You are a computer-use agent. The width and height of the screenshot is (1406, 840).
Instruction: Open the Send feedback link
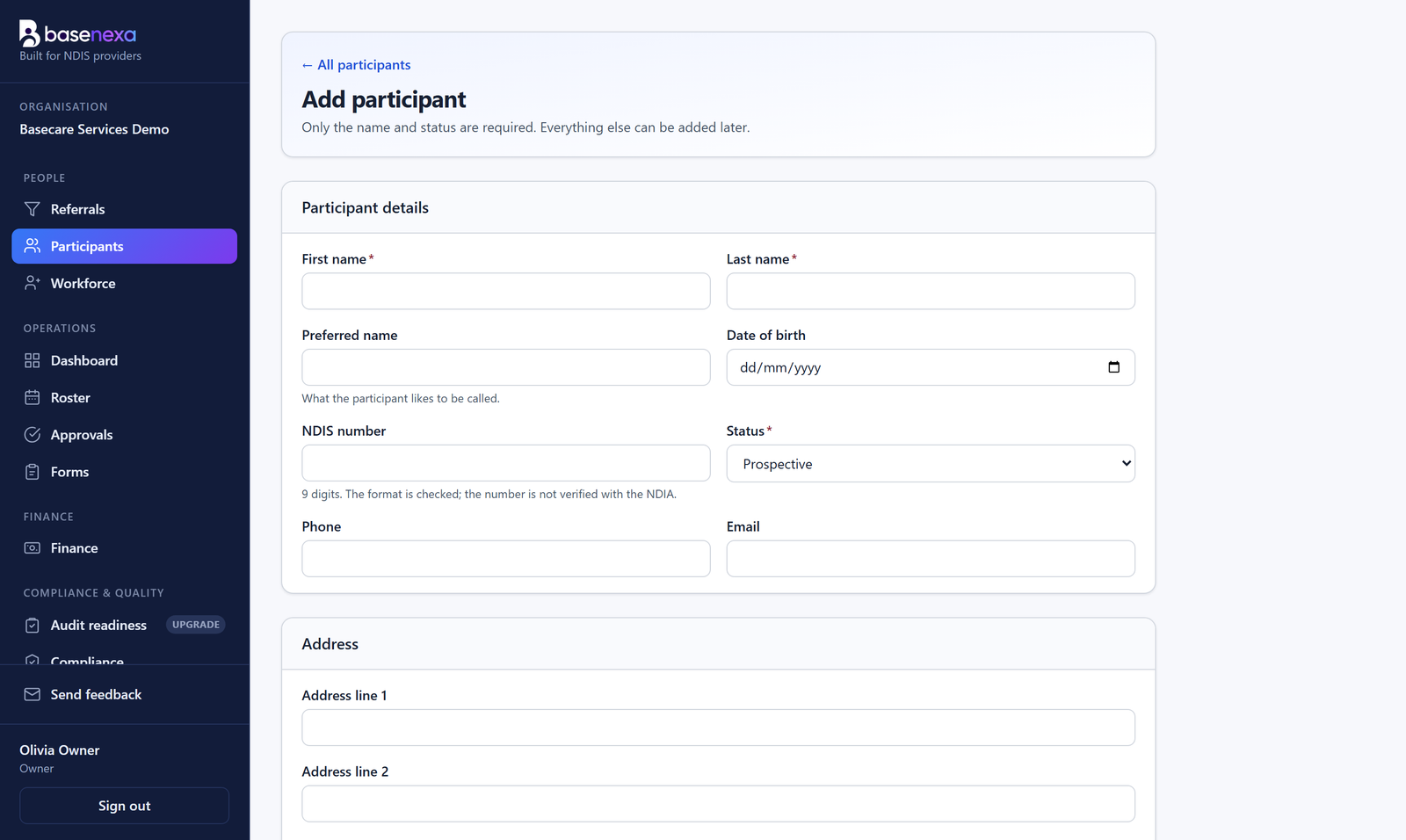tap(125, 694)
